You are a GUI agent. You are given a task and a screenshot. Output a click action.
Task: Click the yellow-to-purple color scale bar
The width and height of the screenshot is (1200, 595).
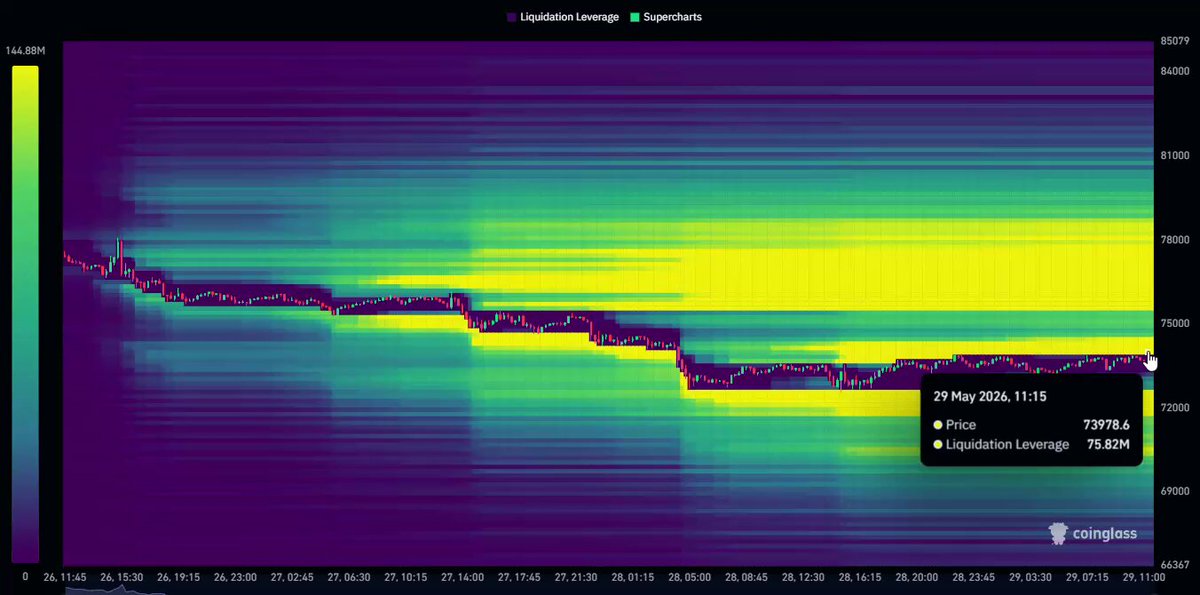(25, 314)
